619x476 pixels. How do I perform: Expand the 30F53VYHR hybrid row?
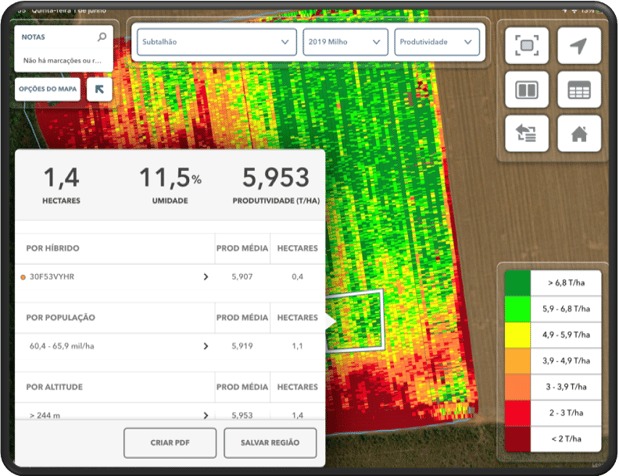click(x=206, y=277)
